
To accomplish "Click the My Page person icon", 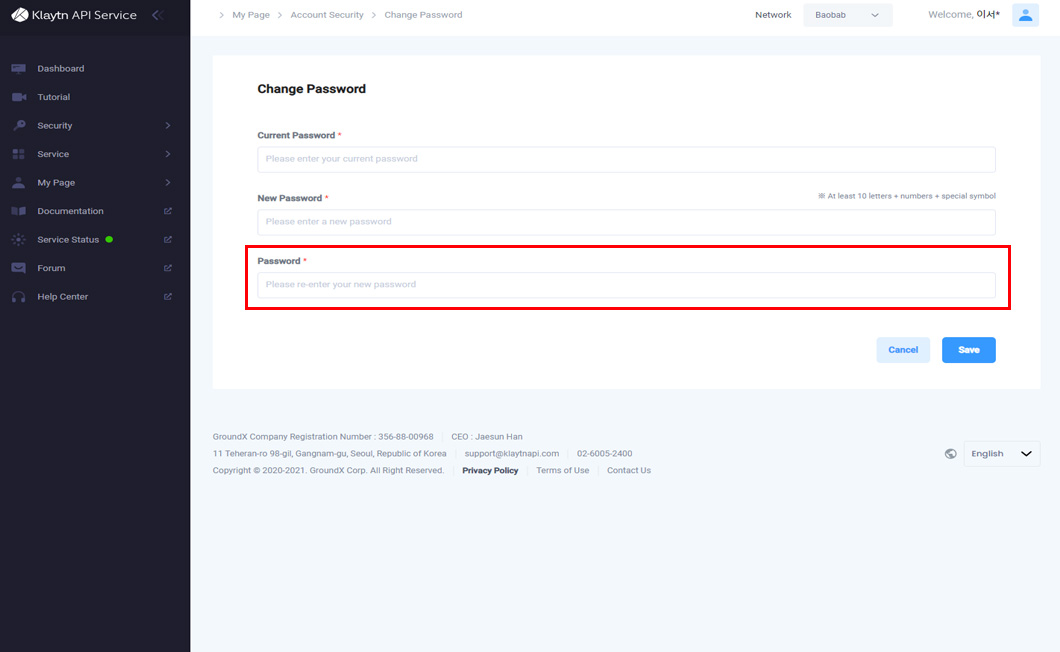I will pyautogui.click(x=19, y=183).
